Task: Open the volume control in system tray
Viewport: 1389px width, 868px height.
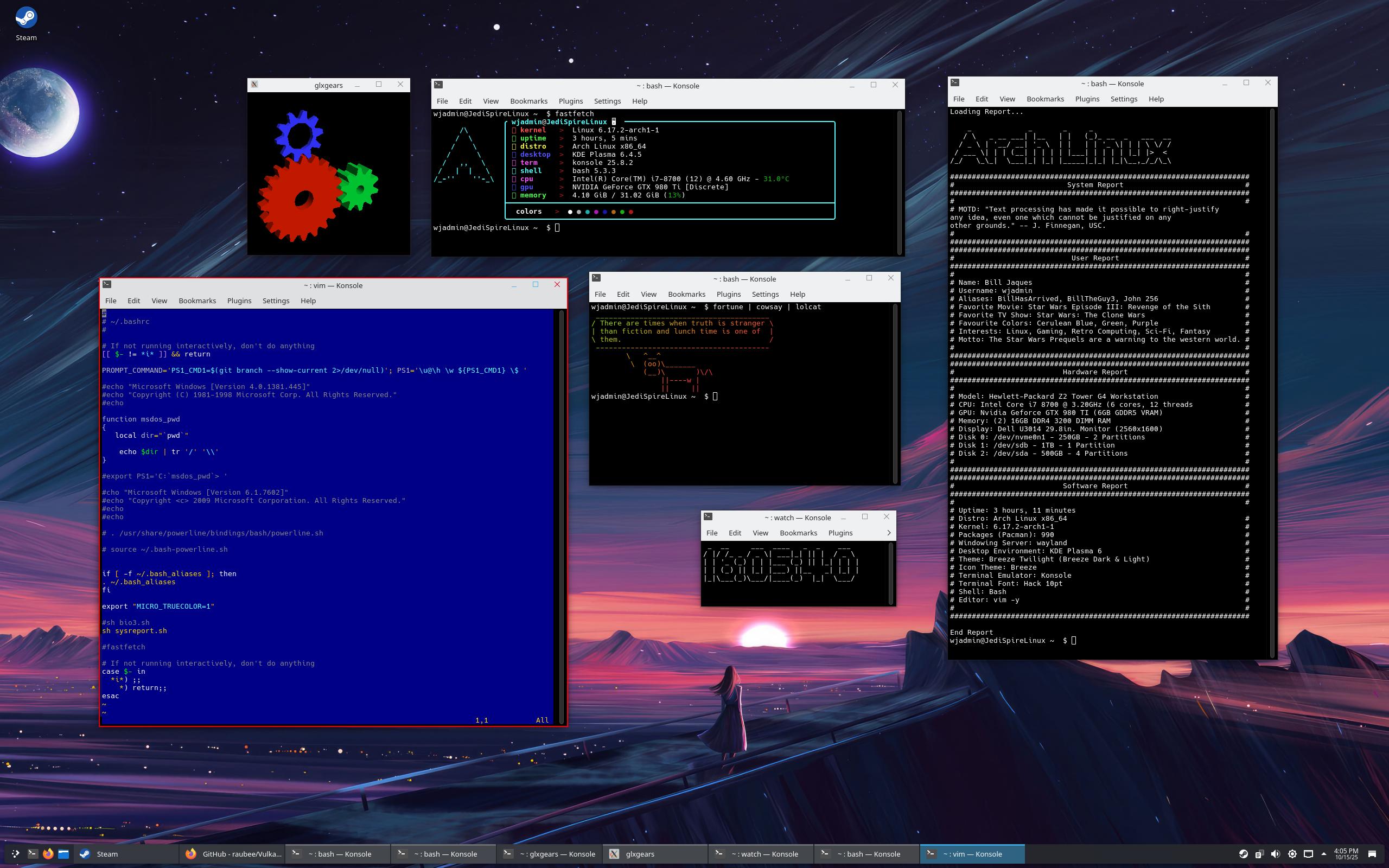Action: 1276,854
